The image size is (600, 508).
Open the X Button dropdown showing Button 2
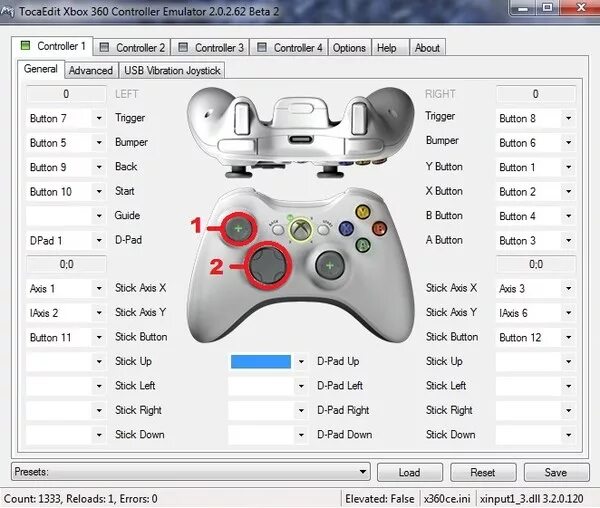click(x=536, y=192)
